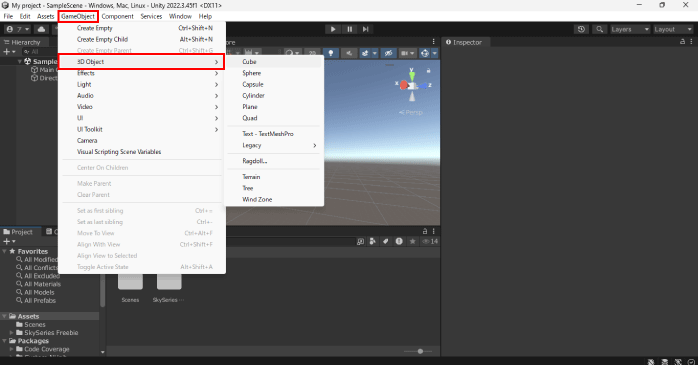Open Hierarchy create plus dropdown
Screen dimensions: 698x365
point(9,52)
